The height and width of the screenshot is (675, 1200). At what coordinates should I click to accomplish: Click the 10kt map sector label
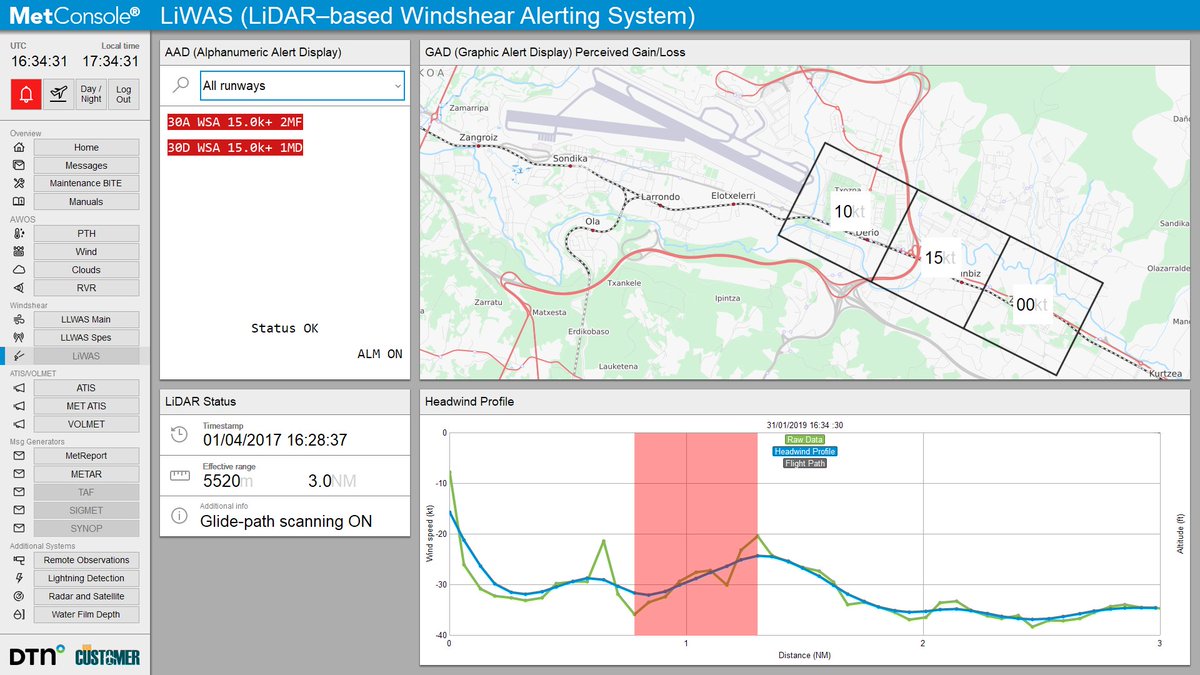(x=849, y=212)
